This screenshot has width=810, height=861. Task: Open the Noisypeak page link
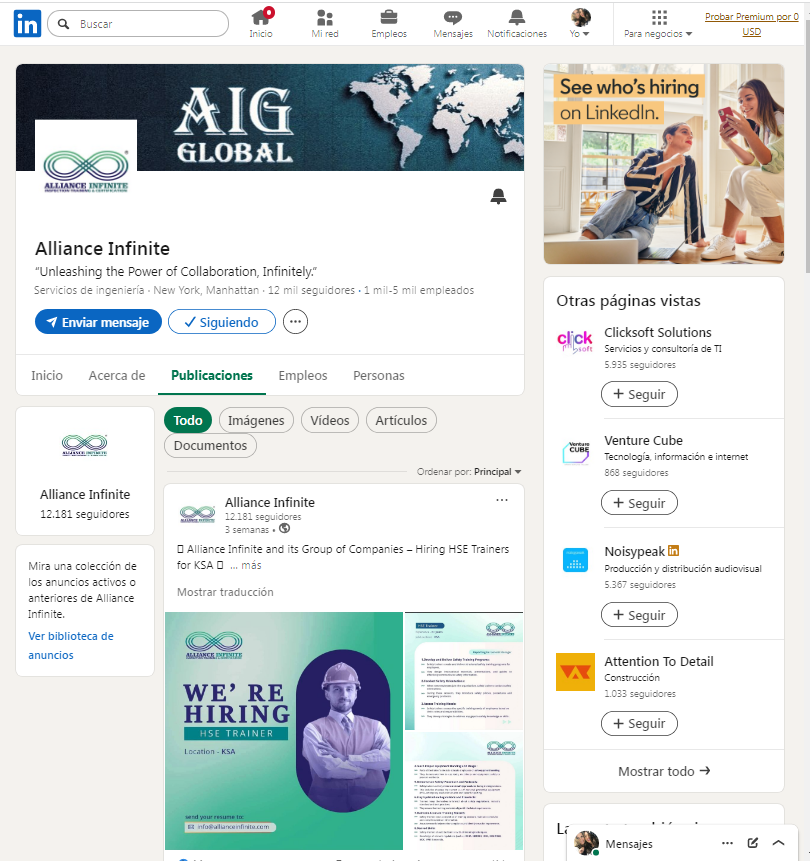point(634,551)
